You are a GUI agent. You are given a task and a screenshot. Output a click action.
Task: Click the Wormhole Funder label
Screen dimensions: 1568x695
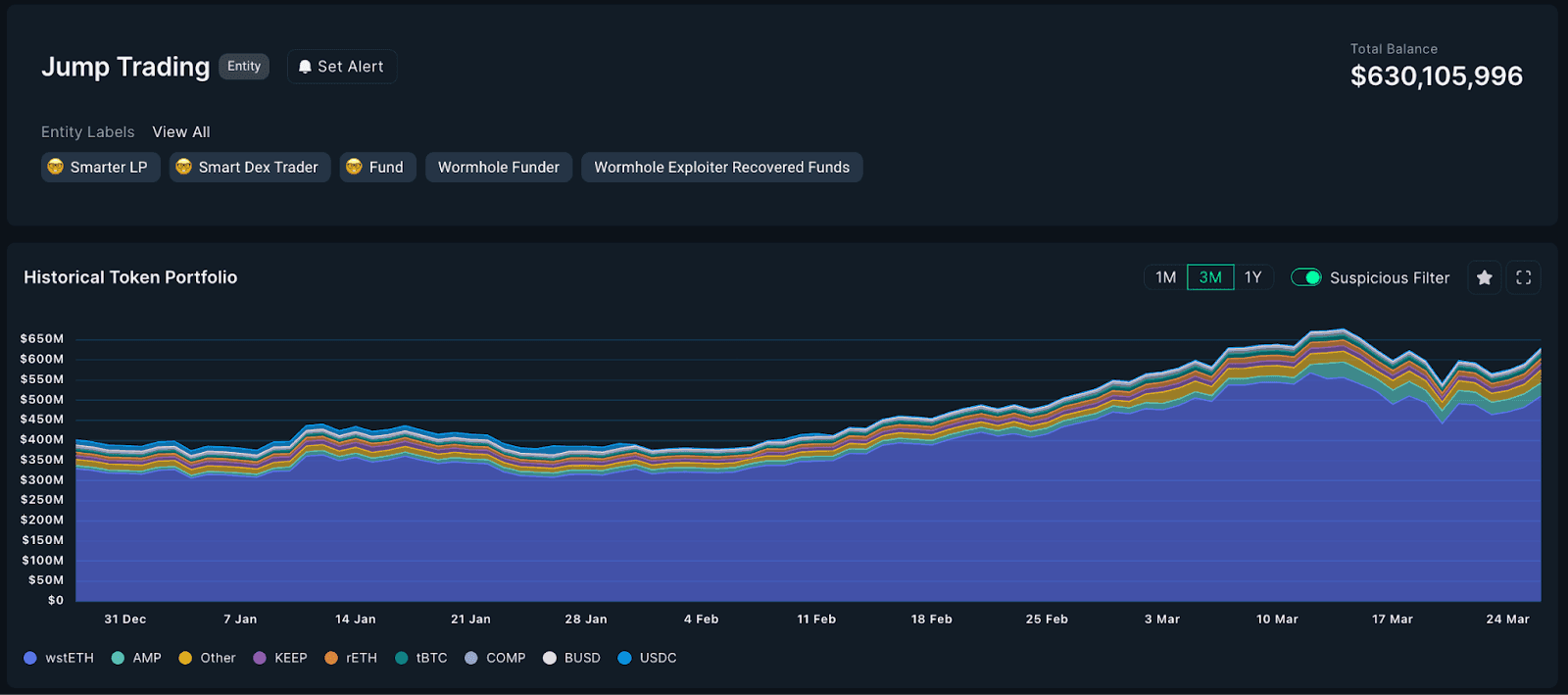point(499,168)
